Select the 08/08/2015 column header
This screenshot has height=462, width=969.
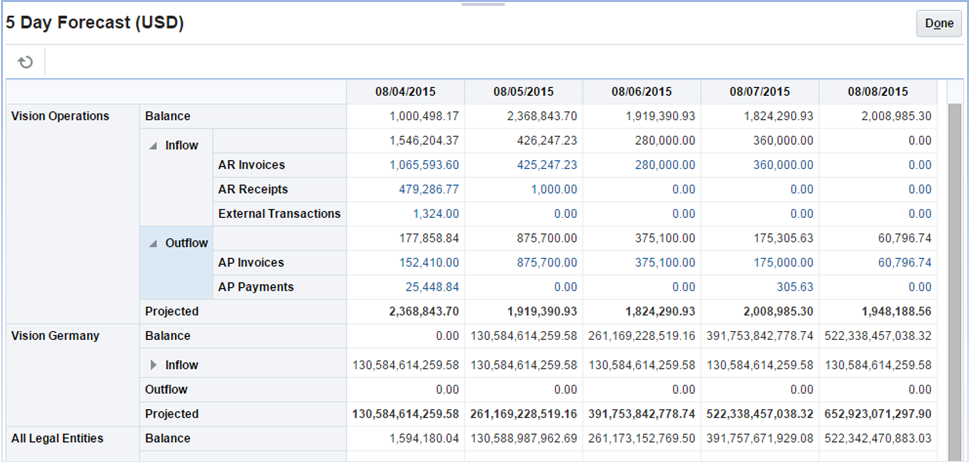point(877,91)
